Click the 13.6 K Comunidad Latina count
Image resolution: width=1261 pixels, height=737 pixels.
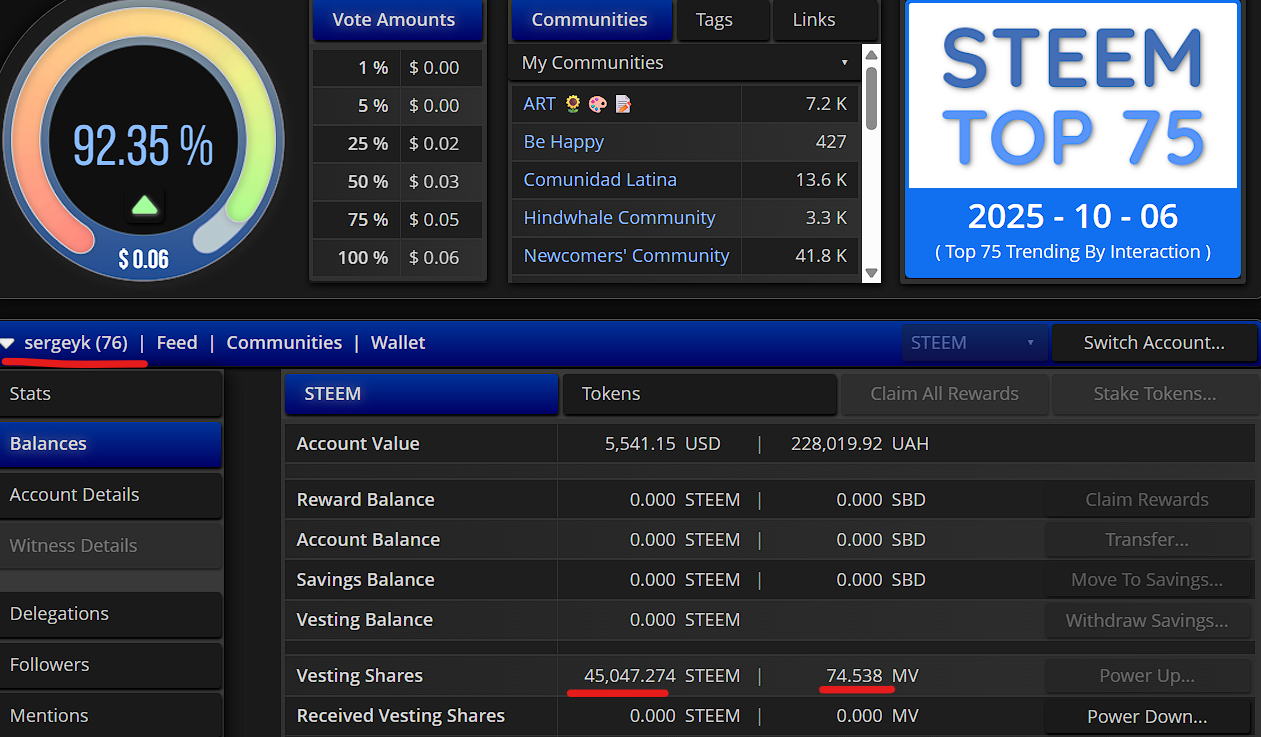point(821,180)
